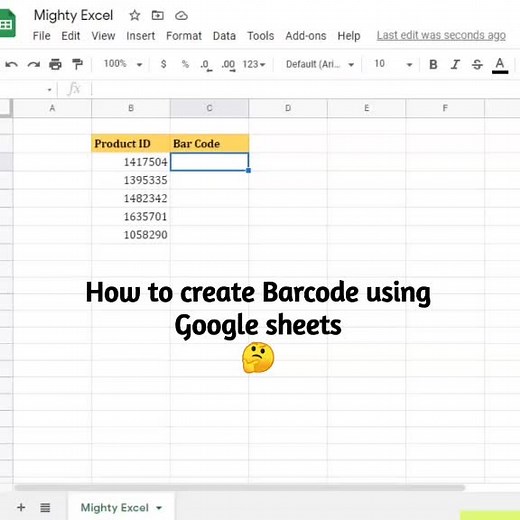Check the cloud document status icon
Viewport: 520px width, 520px height.
[181, 16]
